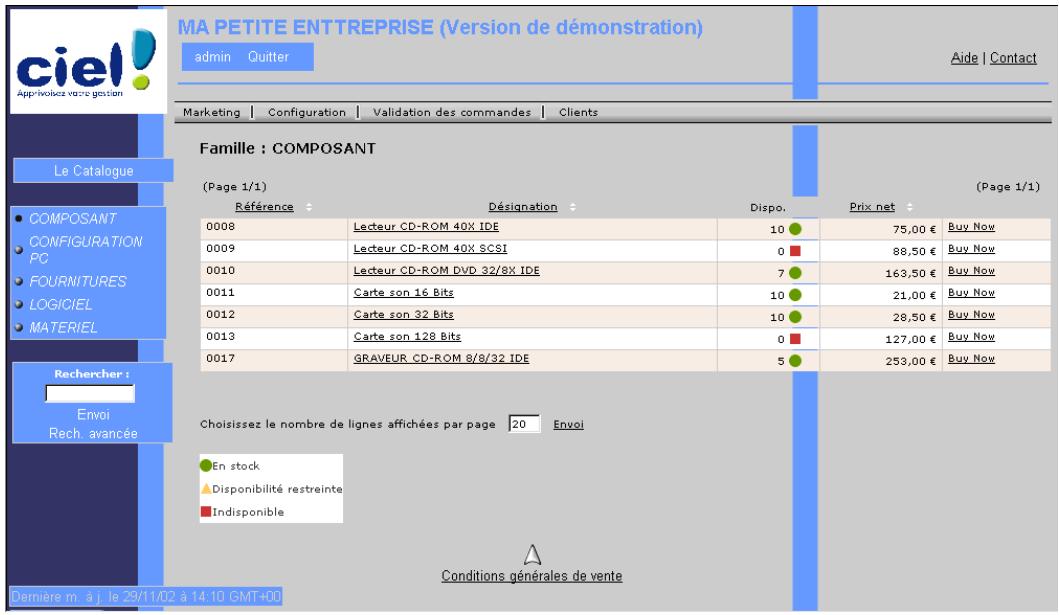Open the Clients menu

coord(578,112)
